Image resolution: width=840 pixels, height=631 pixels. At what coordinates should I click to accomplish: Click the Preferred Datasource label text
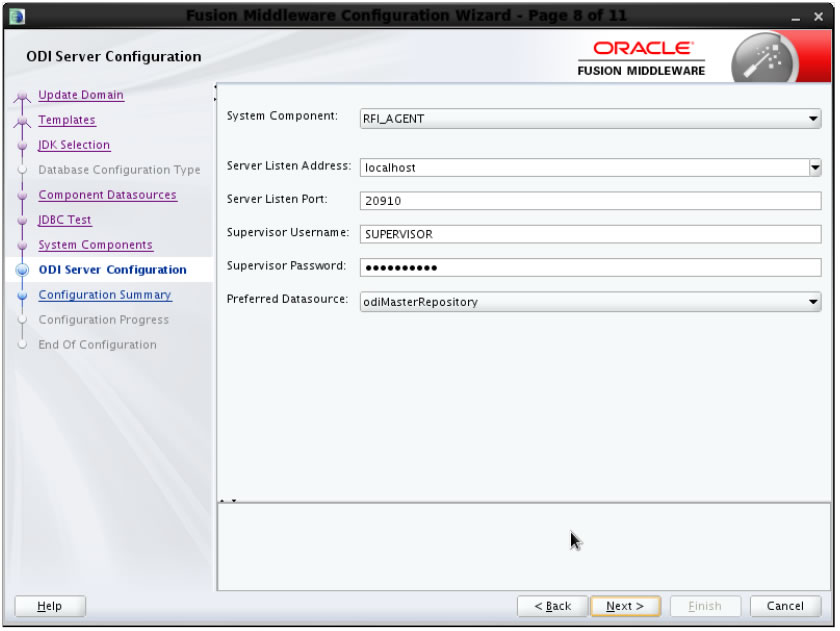[x=287, y=299]
